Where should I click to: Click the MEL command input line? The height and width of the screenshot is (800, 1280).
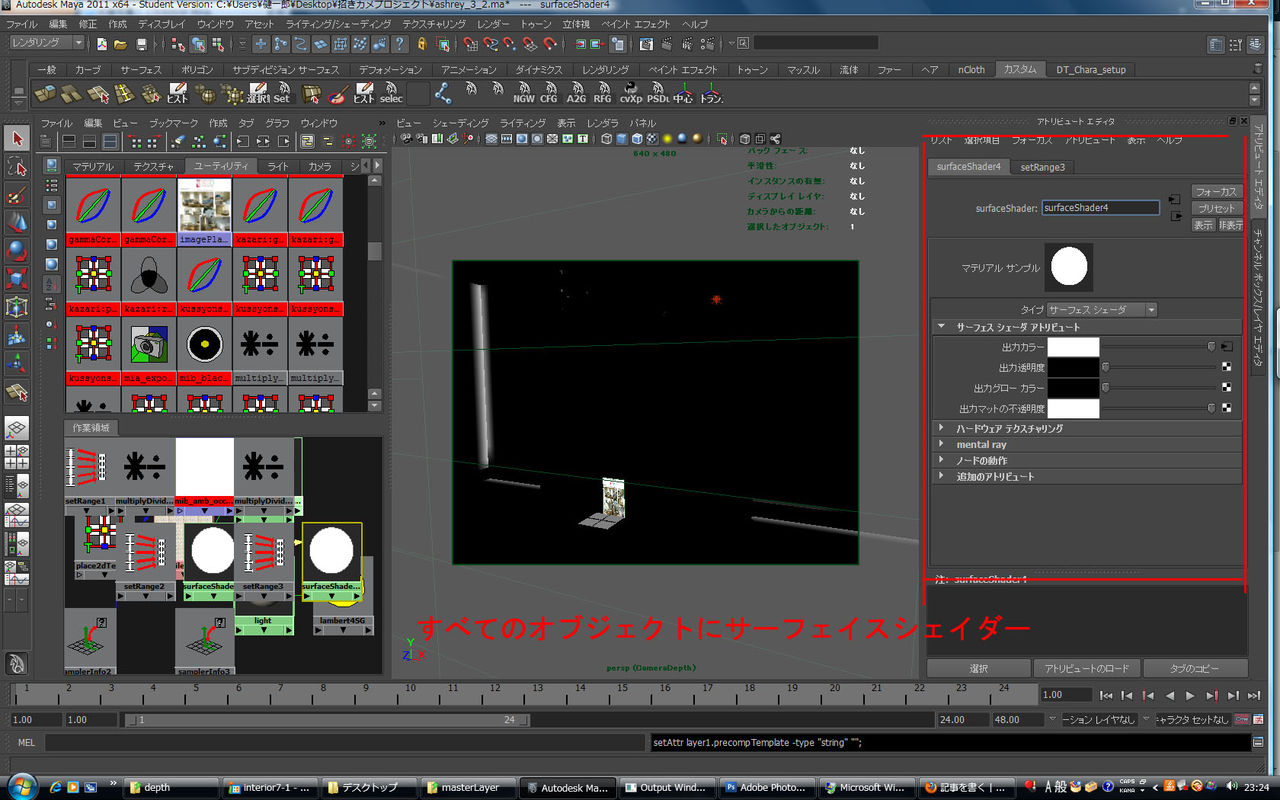tap(345, 742)
